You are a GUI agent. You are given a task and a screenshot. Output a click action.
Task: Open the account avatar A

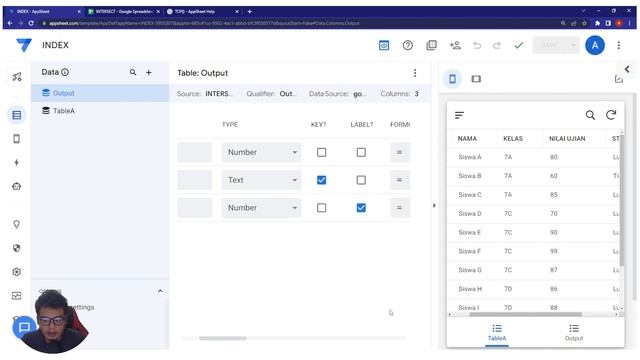pyautogui.click(x=595, y=45)
